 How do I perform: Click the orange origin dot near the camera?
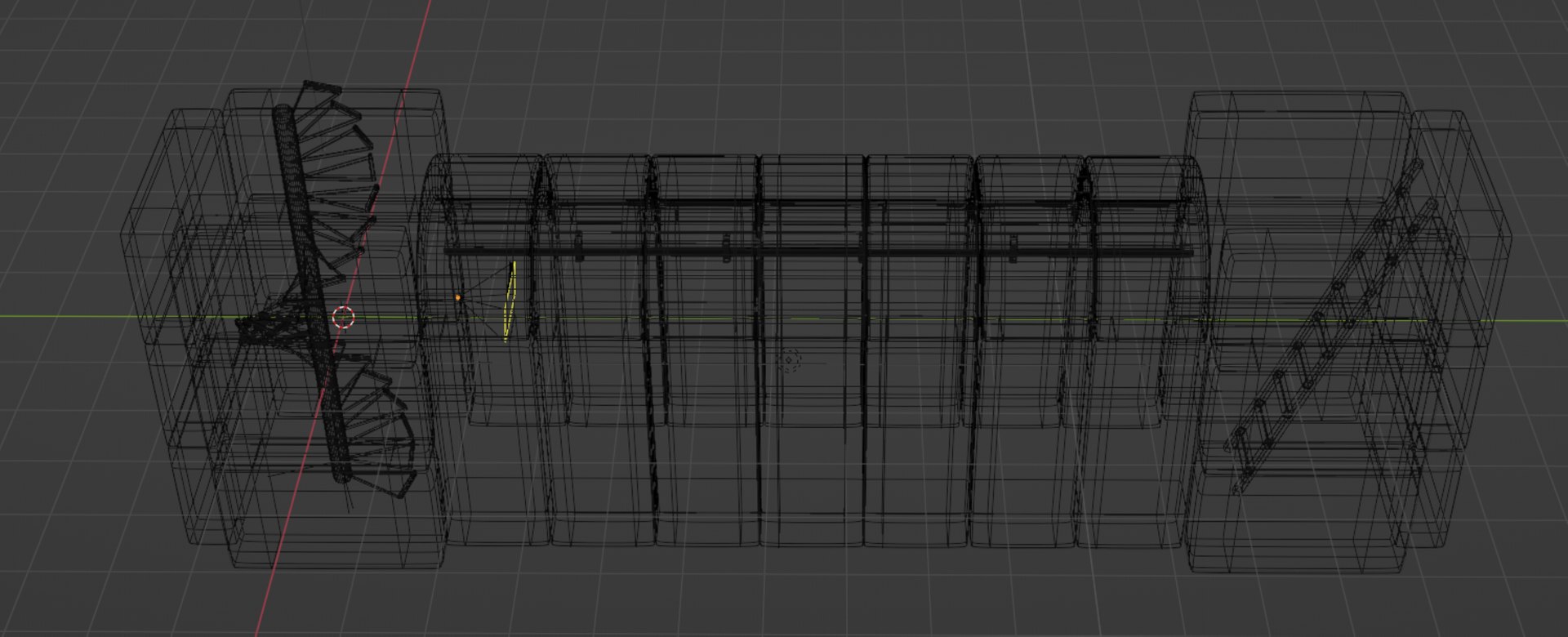[458, 298]
